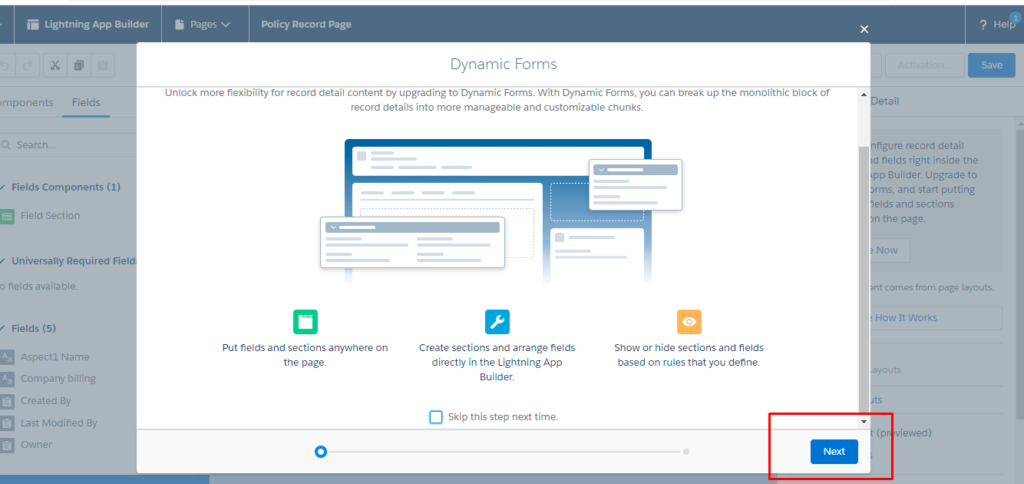Click the Pages document icon
This screenshot has height=484, width=1024.
tap(180, 25)
